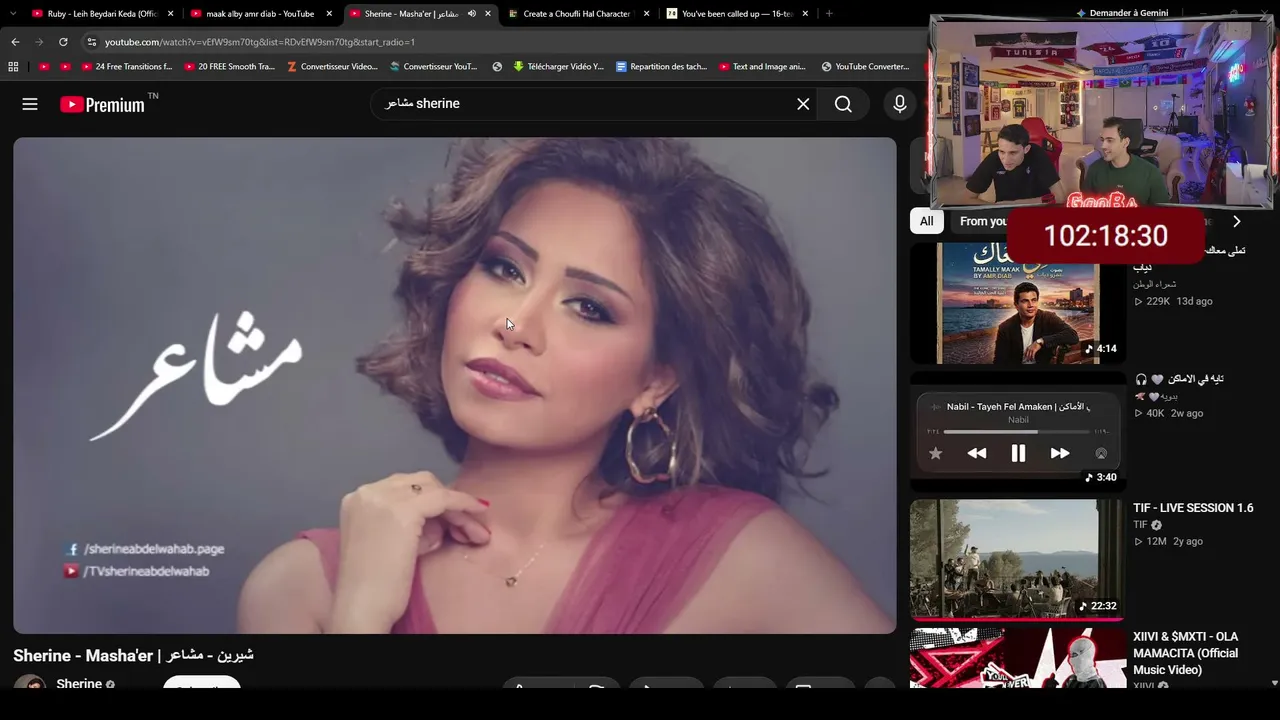1280x720 pixels.
Task: Open the Nabil Tayeh Fel Amaken thumbnail
Action: pos(1018,432)
